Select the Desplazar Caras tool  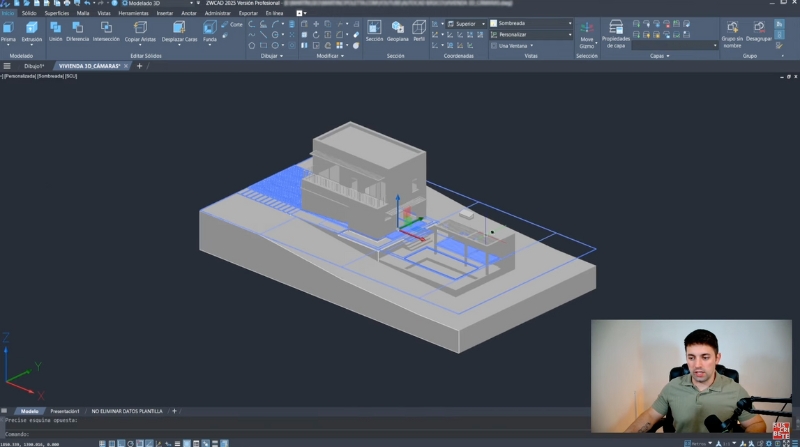click(x=180, y=29)
